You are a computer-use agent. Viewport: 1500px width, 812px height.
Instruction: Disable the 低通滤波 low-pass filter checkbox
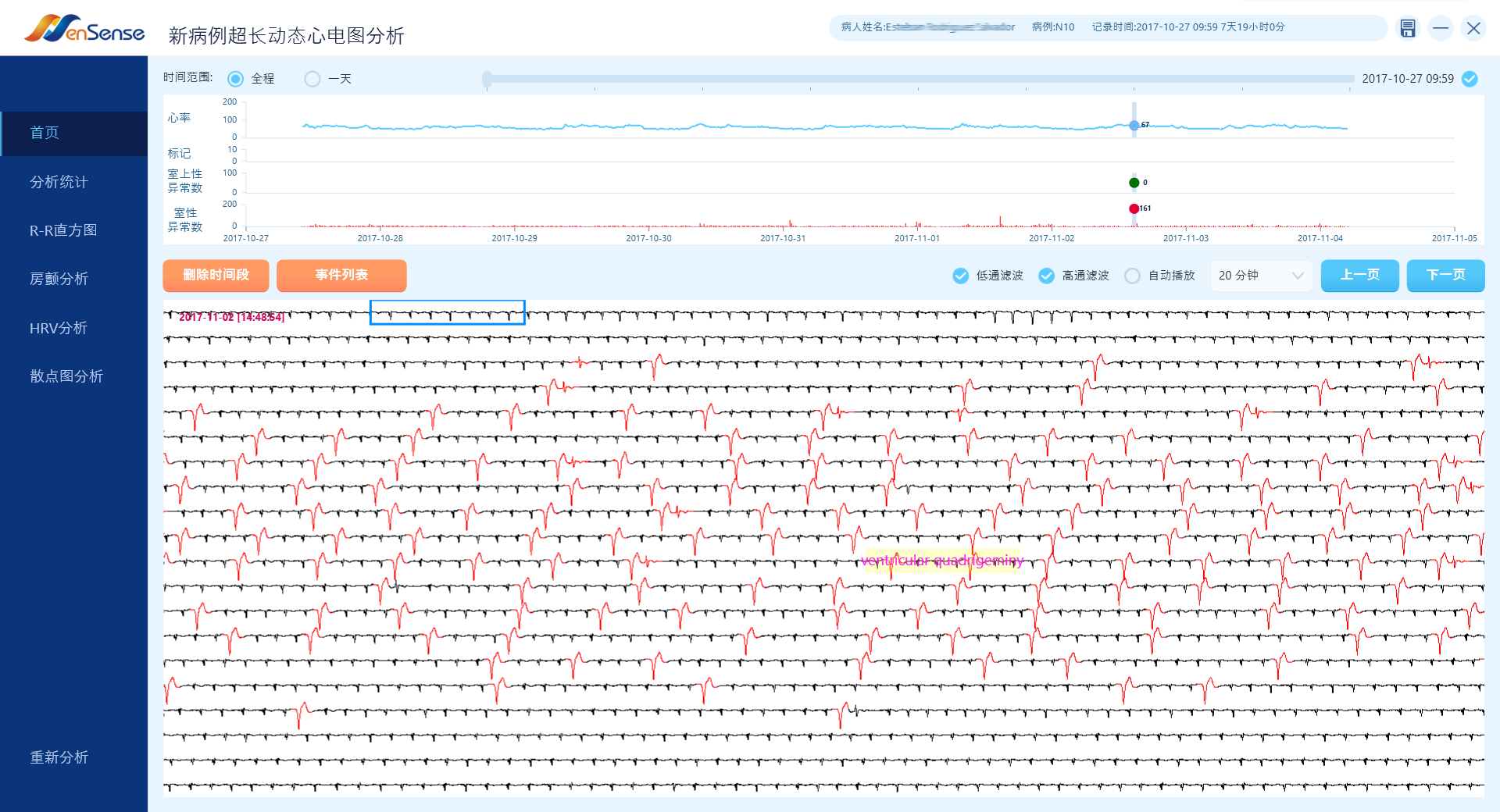pos(961,276)
